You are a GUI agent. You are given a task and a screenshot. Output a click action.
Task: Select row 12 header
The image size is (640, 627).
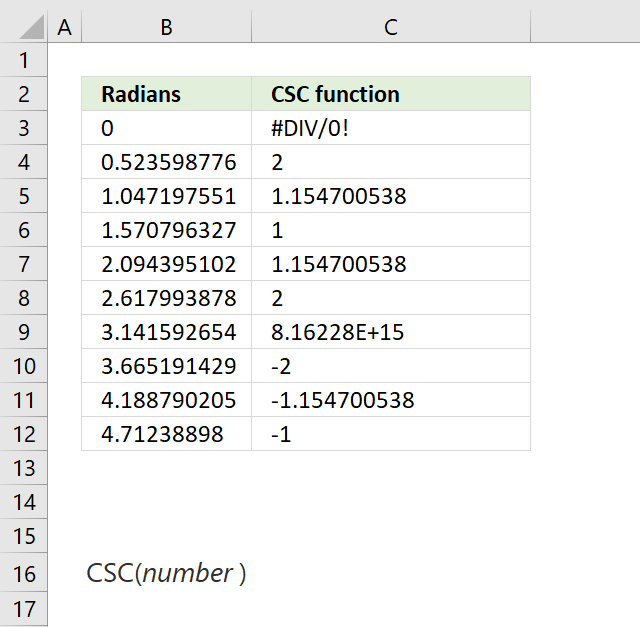click(24, 434)
